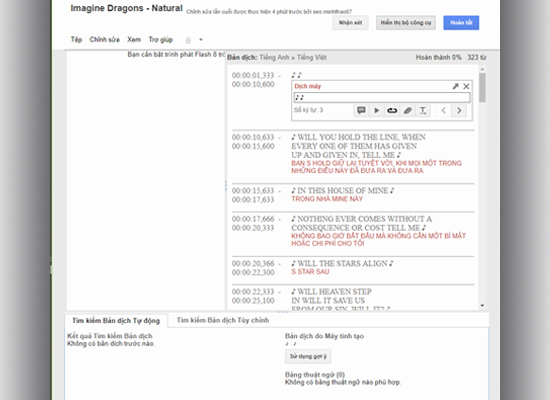Select the IN THIS HOUSE OF MINE segment
This screenshot has height=400, width=550.
(x=343, y=191)
